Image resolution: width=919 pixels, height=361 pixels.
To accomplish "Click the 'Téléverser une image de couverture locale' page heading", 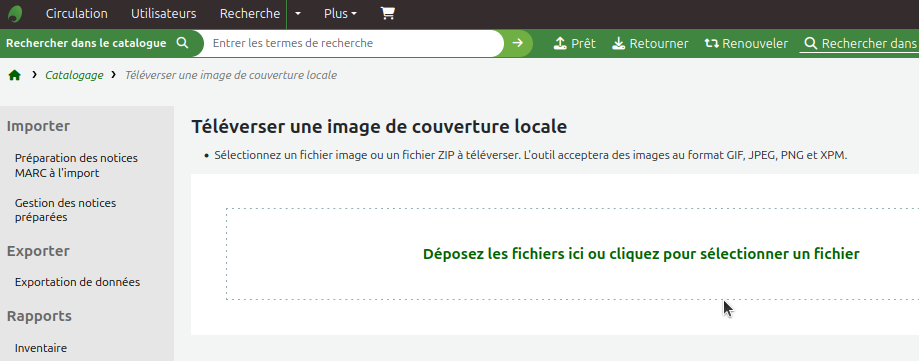I will tap(379, 126).
